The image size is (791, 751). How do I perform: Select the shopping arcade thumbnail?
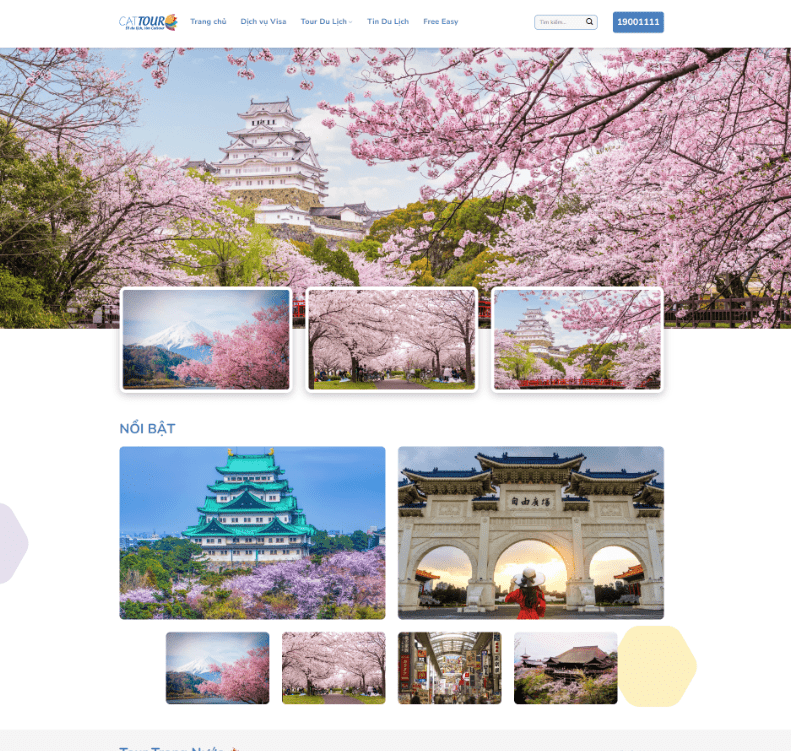(x=449, y=668)
